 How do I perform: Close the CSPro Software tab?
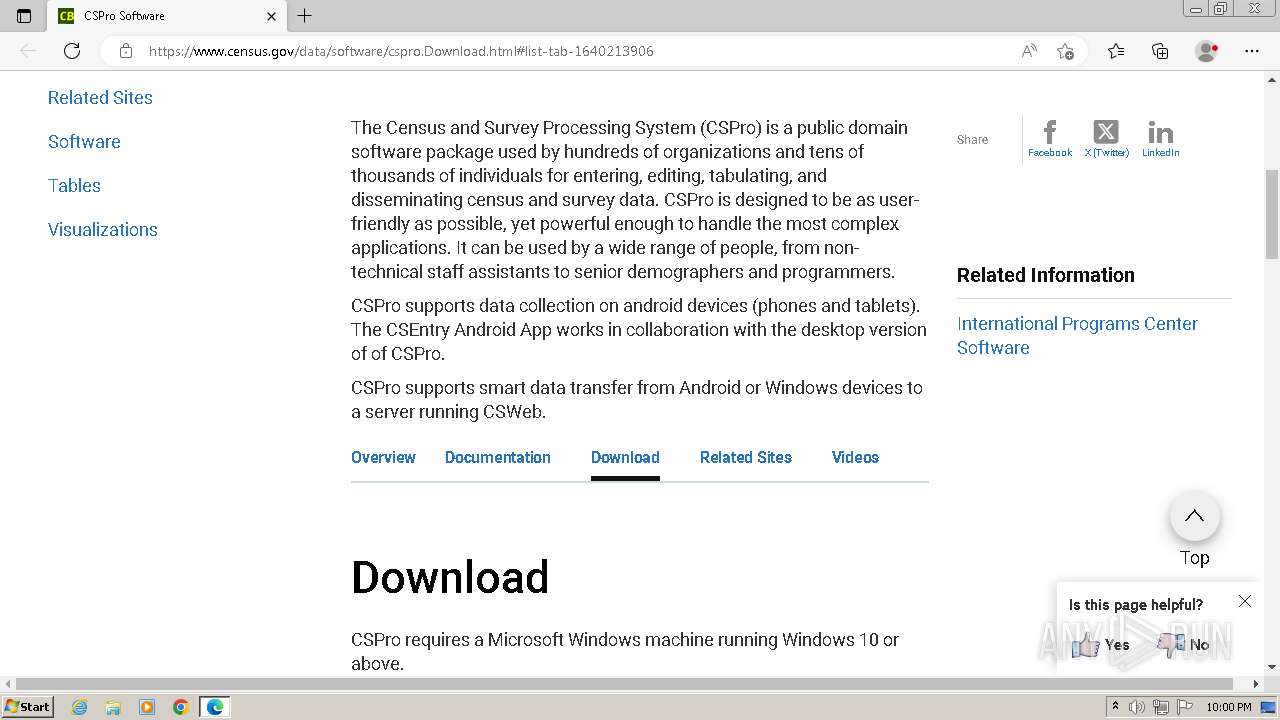click(271, 16)
